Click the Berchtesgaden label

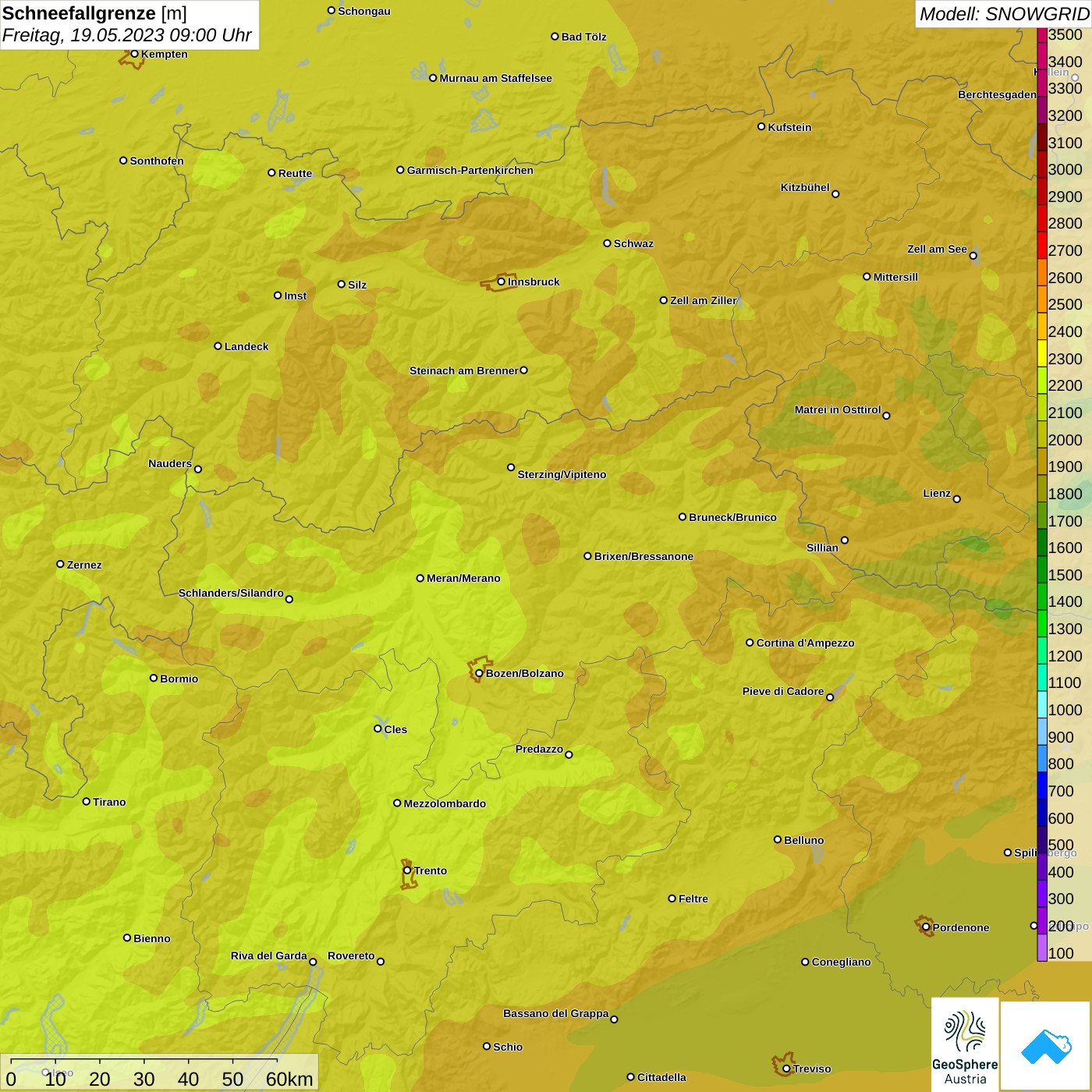997,94
